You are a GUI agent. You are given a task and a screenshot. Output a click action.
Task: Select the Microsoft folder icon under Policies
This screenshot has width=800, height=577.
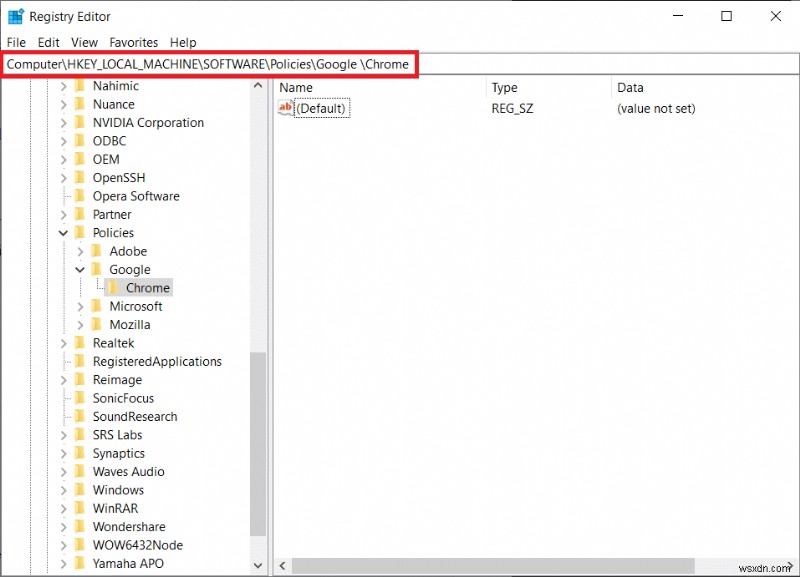tap(98, 306)
